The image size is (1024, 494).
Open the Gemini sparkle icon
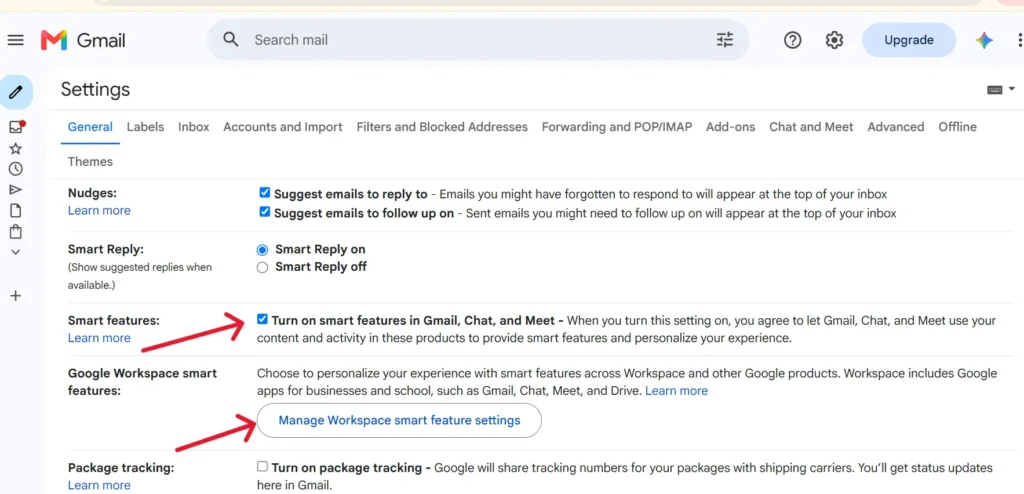tap(984, 41)
